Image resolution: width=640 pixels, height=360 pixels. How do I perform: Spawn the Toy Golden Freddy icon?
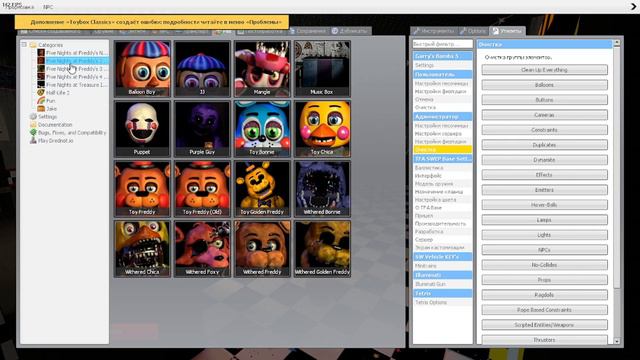(262, 189)
